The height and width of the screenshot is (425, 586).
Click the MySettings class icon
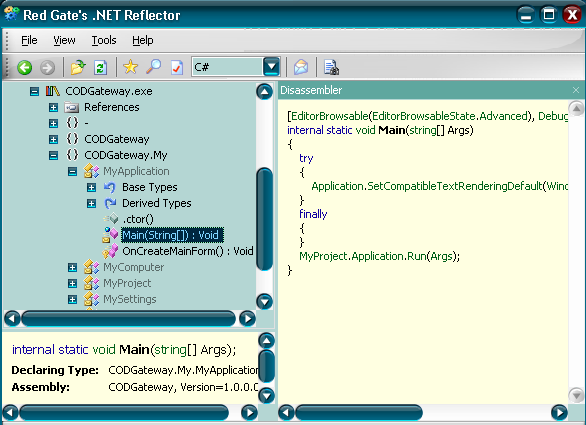coord(91,299)
